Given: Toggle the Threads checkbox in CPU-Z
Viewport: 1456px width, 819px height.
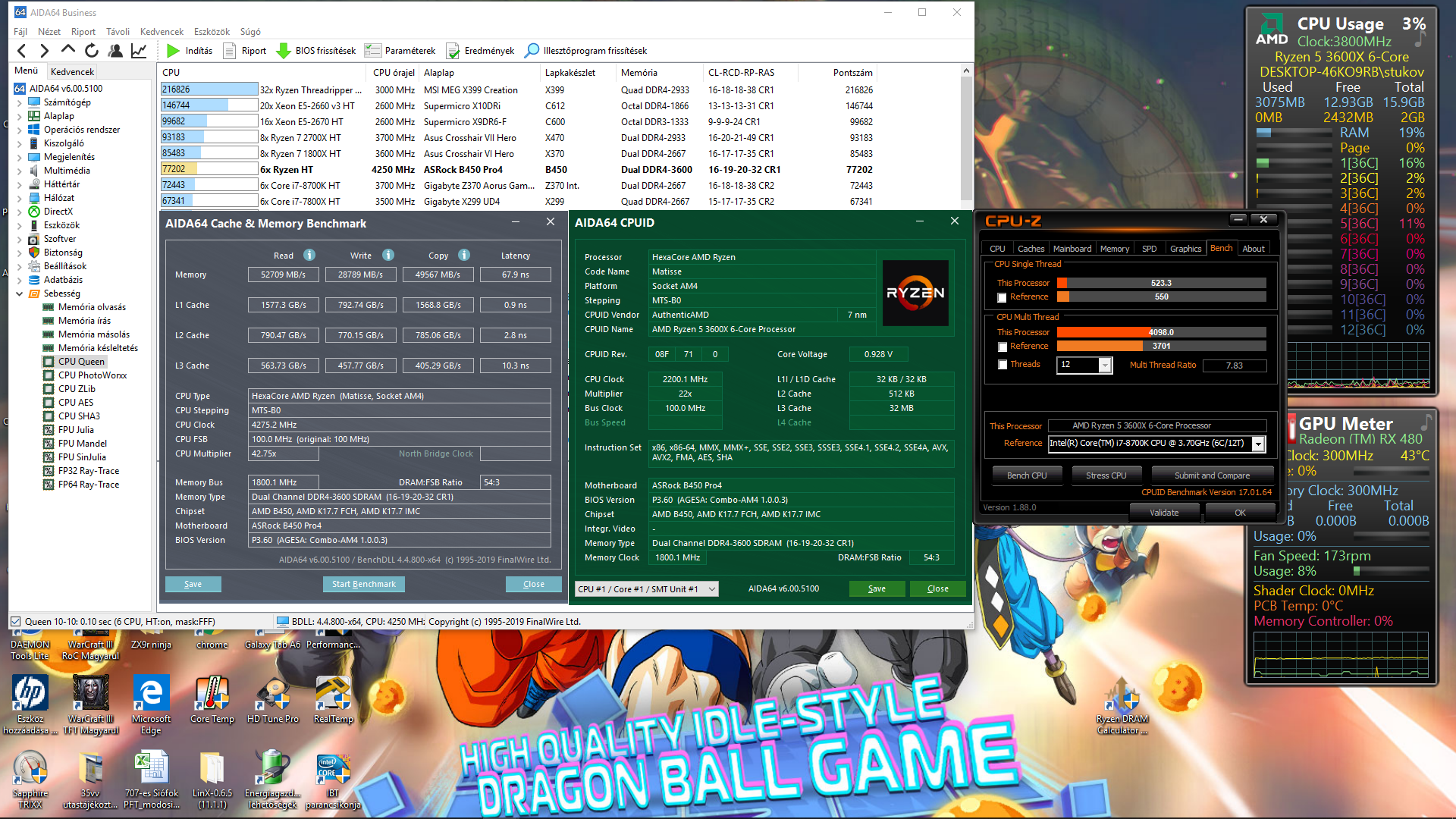Looking at the screenshot, I should coord(1003,365).
